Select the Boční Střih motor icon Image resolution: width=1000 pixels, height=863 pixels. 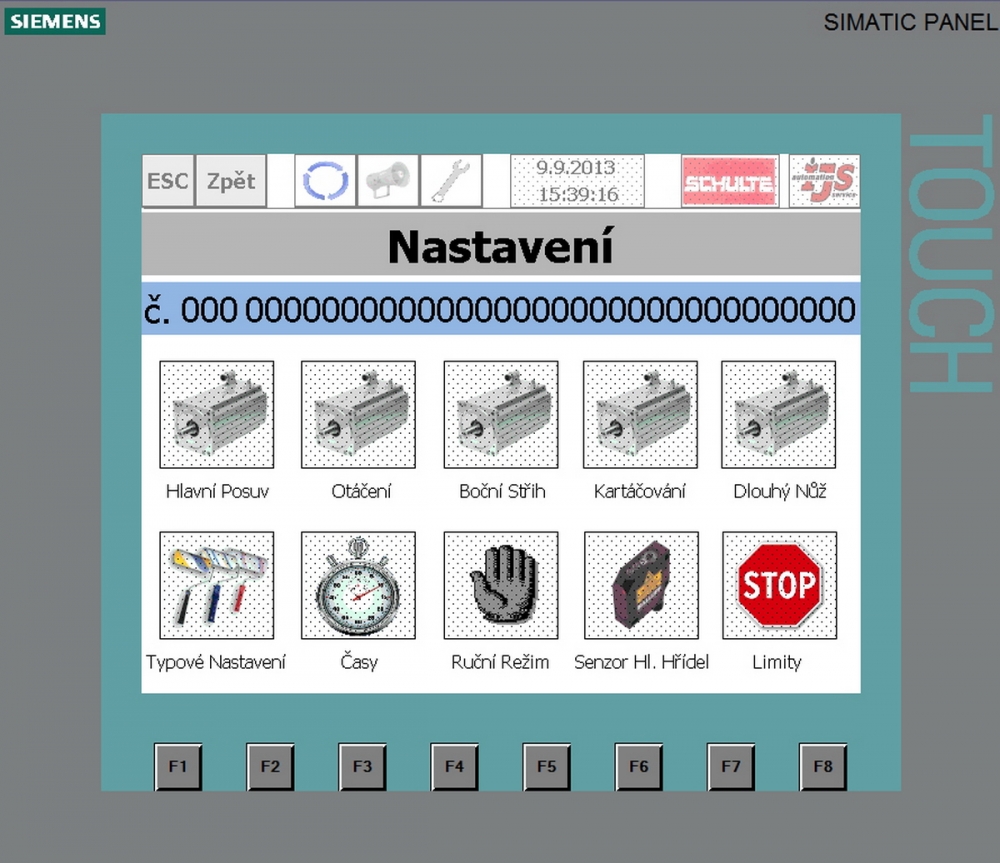(x=500, y=415)
